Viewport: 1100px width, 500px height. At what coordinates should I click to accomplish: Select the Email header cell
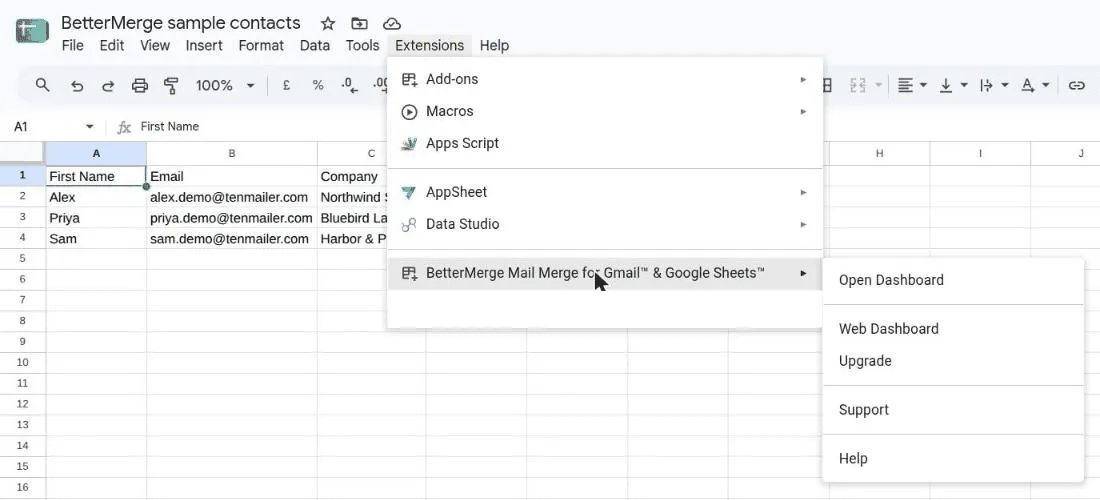click(x=232, y=176)
